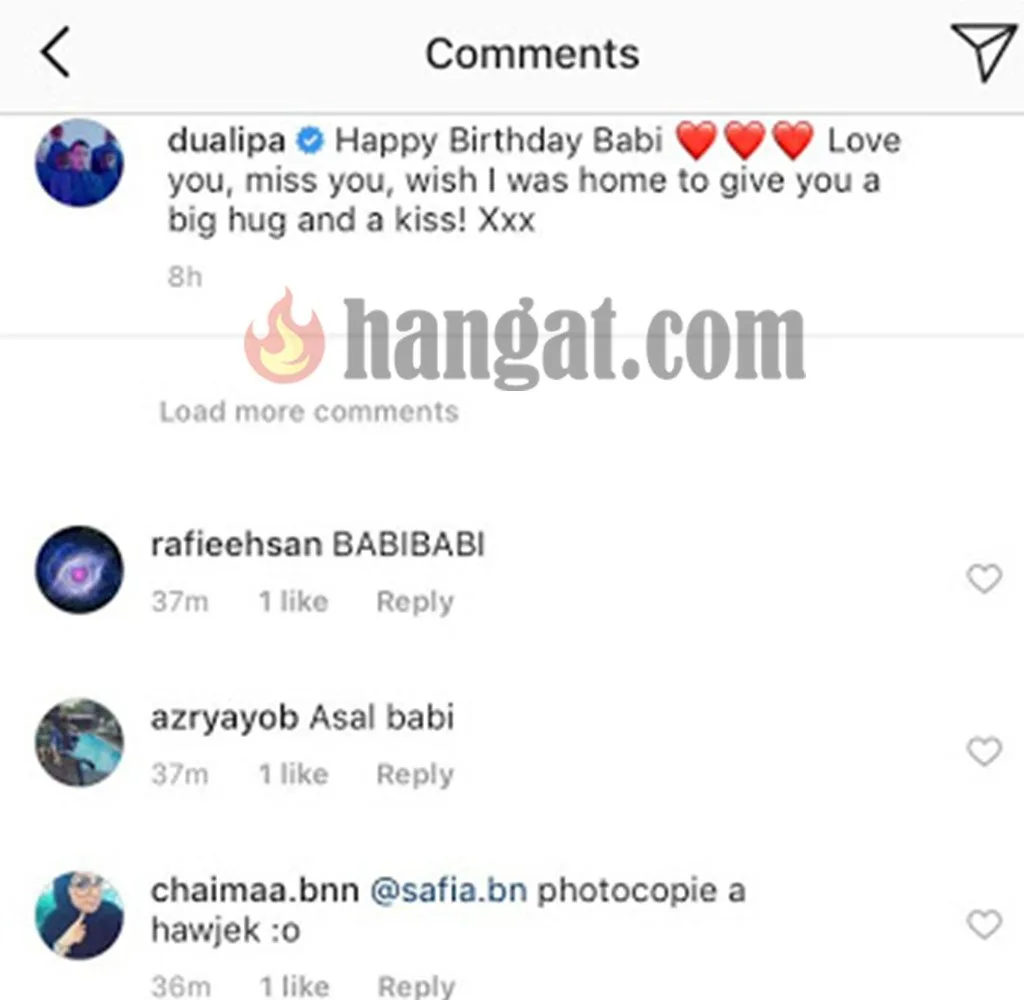Open chaimaa.bnn's avatar
The width and height of the screenshot is (1024, 1000).
pyautogui.click(x=79, y=915)
